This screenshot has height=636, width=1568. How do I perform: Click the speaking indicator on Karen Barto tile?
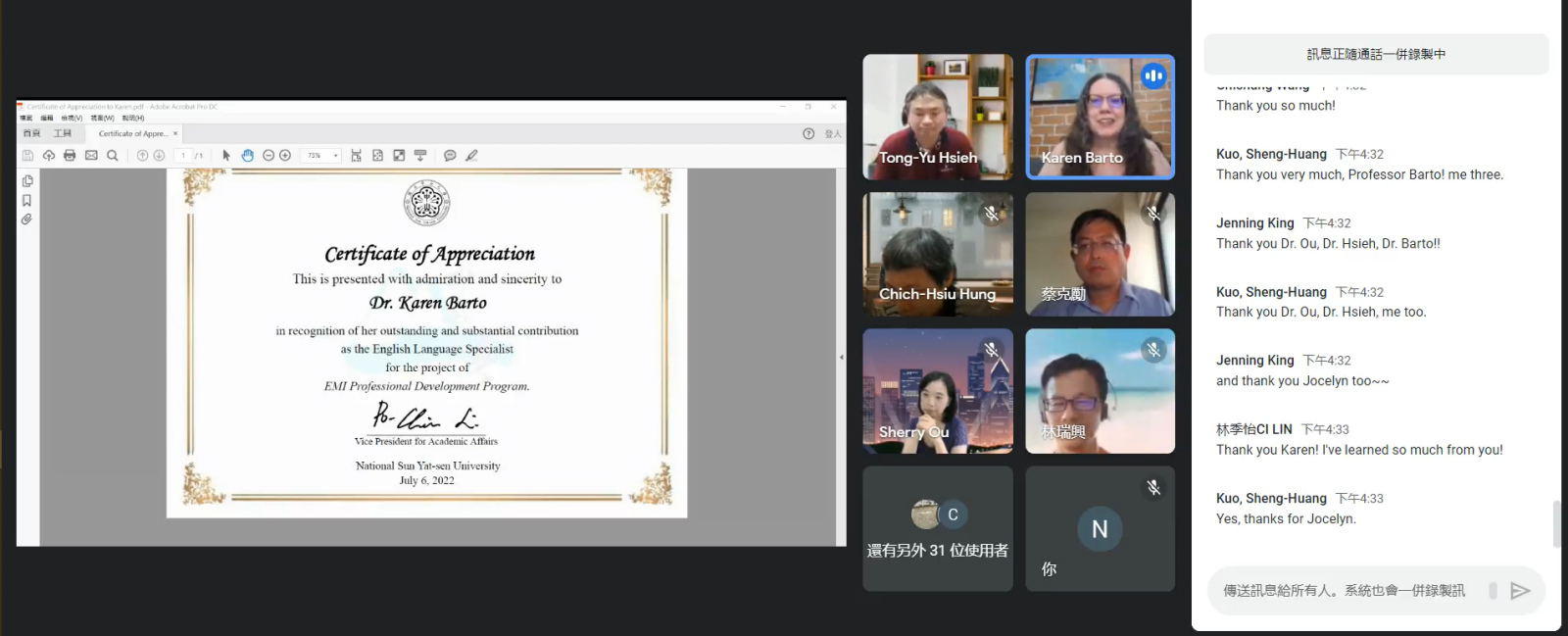point(1153,75)
